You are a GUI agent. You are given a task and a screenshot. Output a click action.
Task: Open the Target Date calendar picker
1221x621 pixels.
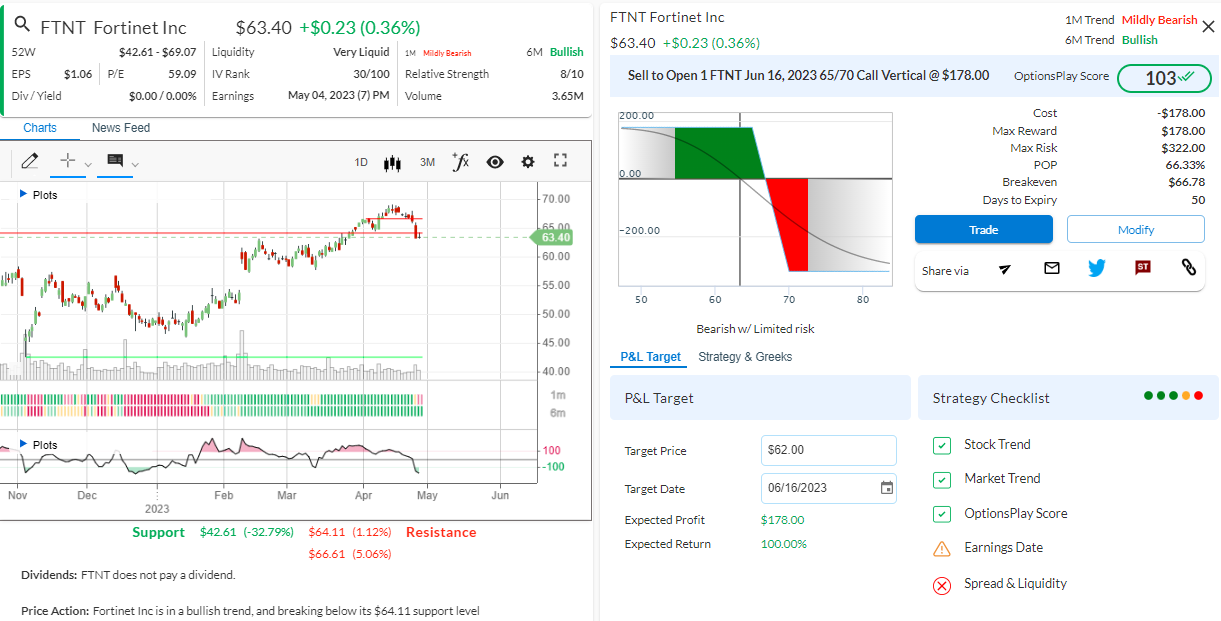886,488
